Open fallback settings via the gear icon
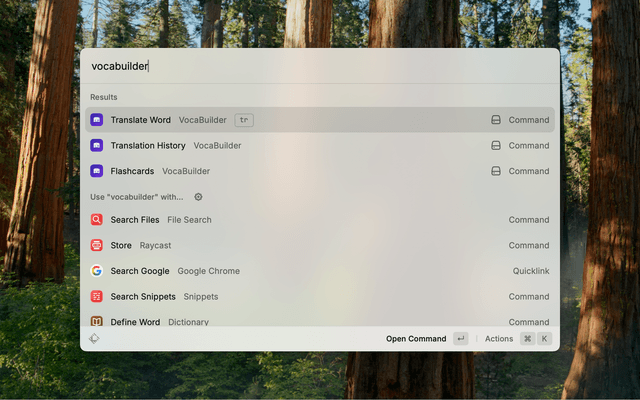Viewport: 640px width, 400px height. pos(198,197)
